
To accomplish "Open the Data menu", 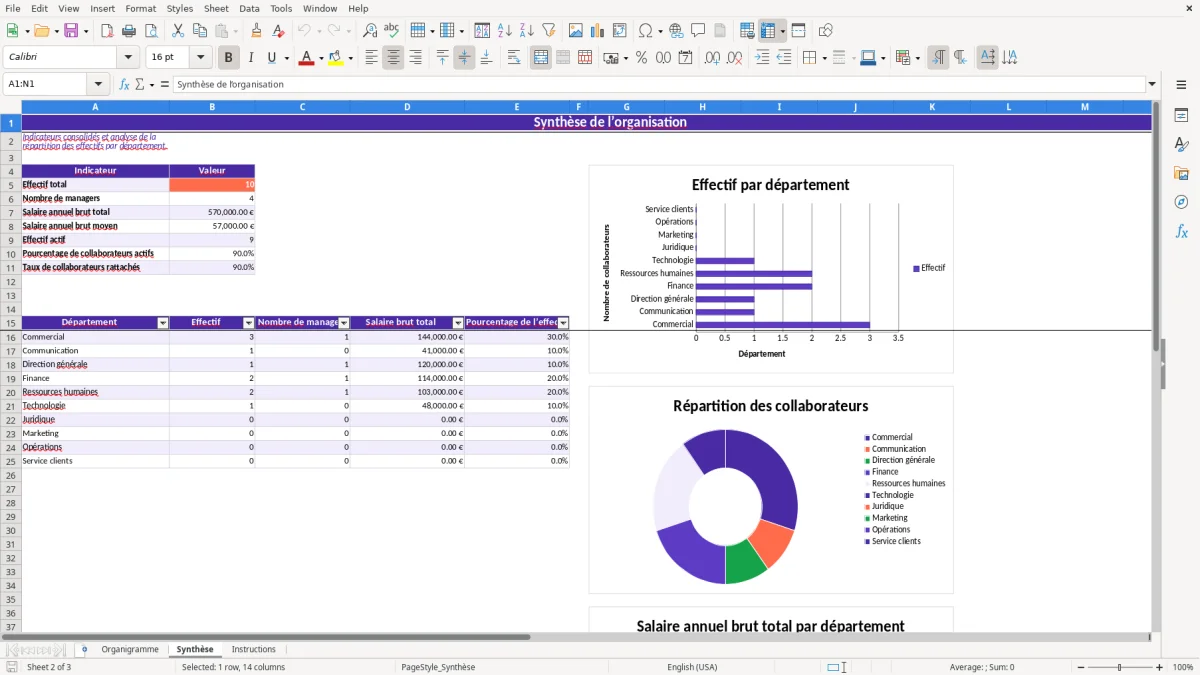I will [249, 8].
